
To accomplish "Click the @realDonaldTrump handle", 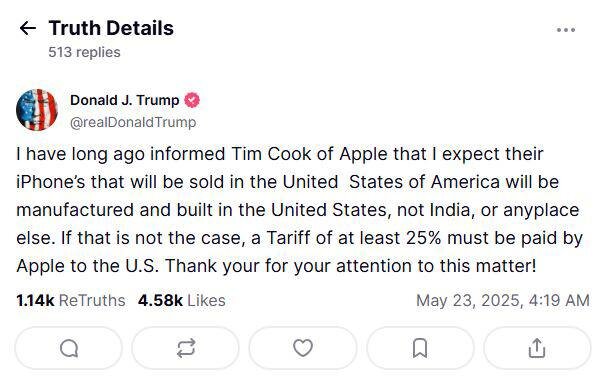I will tap(133, 122).
